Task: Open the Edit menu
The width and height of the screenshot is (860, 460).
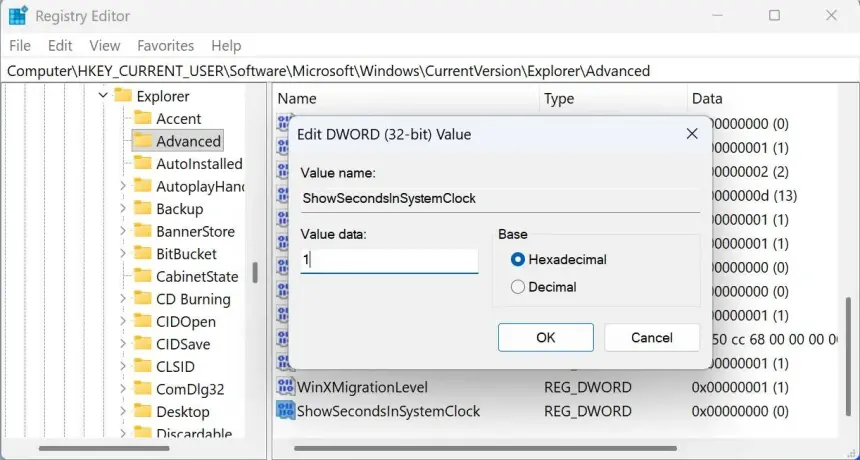Action: tap(60, 46)
